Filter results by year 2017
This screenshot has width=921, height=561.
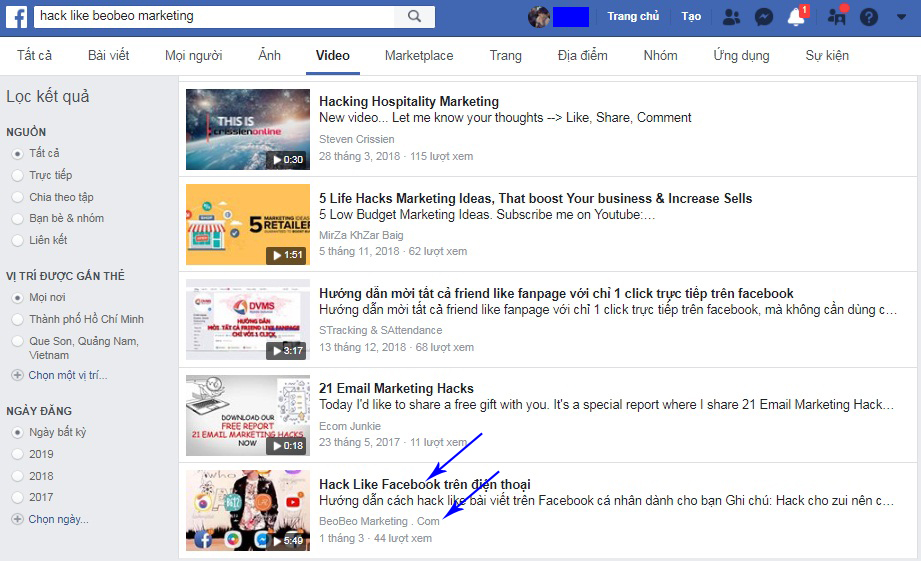pos(18,498)
